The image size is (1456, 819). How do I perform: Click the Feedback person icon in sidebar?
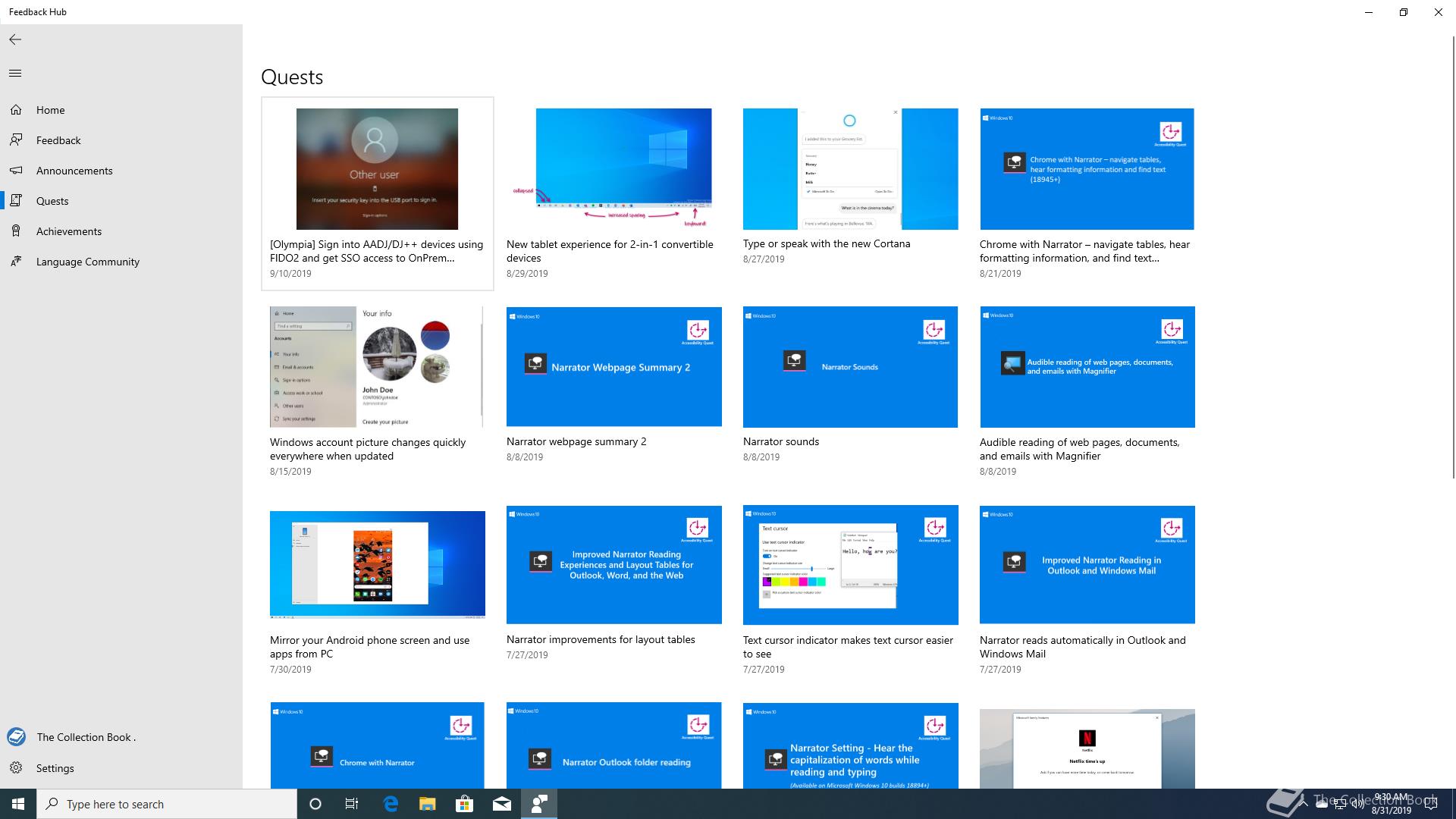16,140
